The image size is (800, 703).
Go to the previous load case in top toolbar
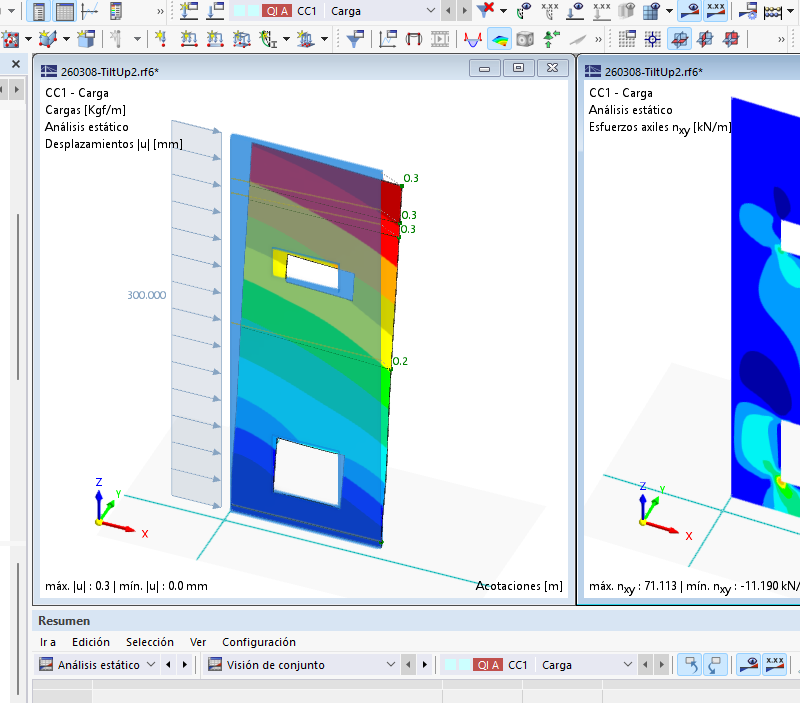click(448, 11)
